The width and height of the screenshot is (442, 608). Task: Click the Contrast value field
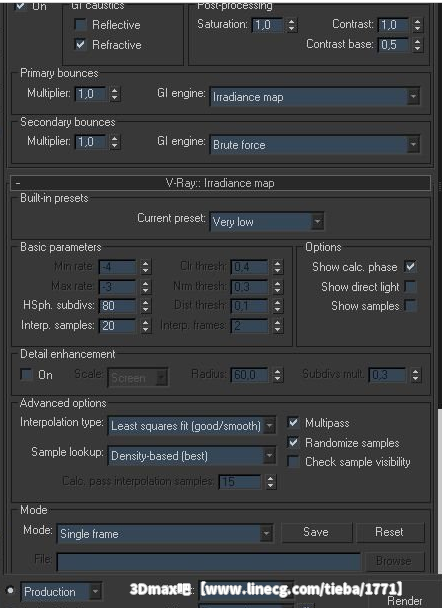(394, 25)
